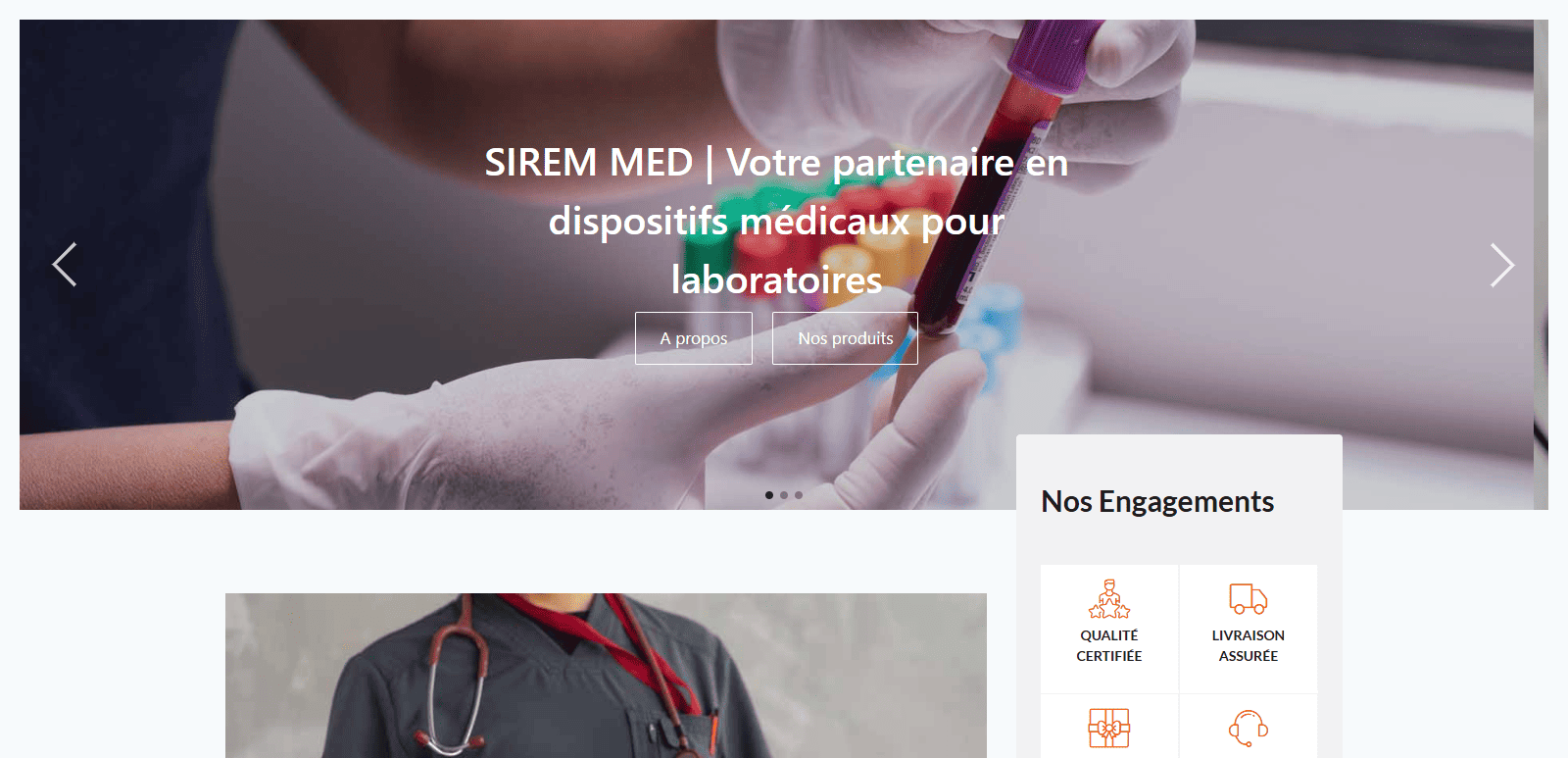Image resolution: width=1568 pixels, height=758 pixels.
Task: Click the word laboratoires in headline
Action: pyautogui.click(x=776, y=280)
